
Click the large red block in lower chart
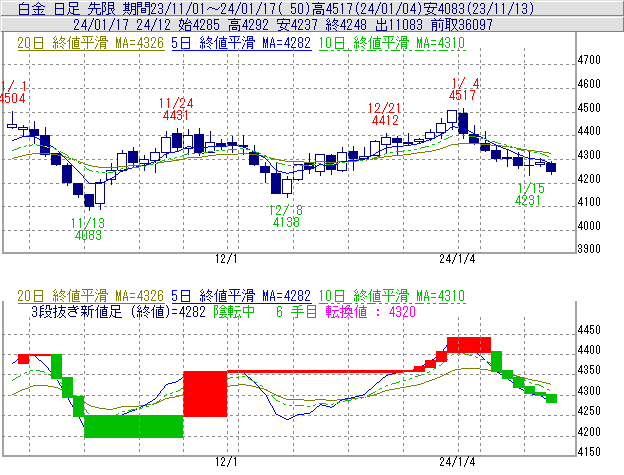coord(205,394)
